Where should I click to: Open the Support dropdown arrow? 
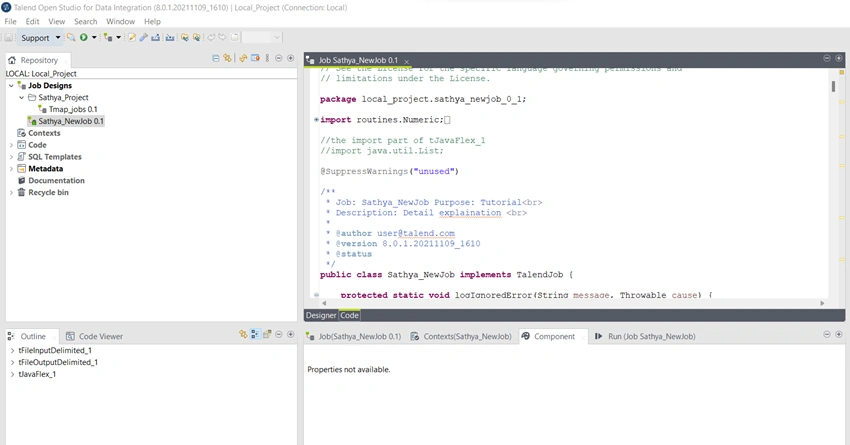pos(58,37)
